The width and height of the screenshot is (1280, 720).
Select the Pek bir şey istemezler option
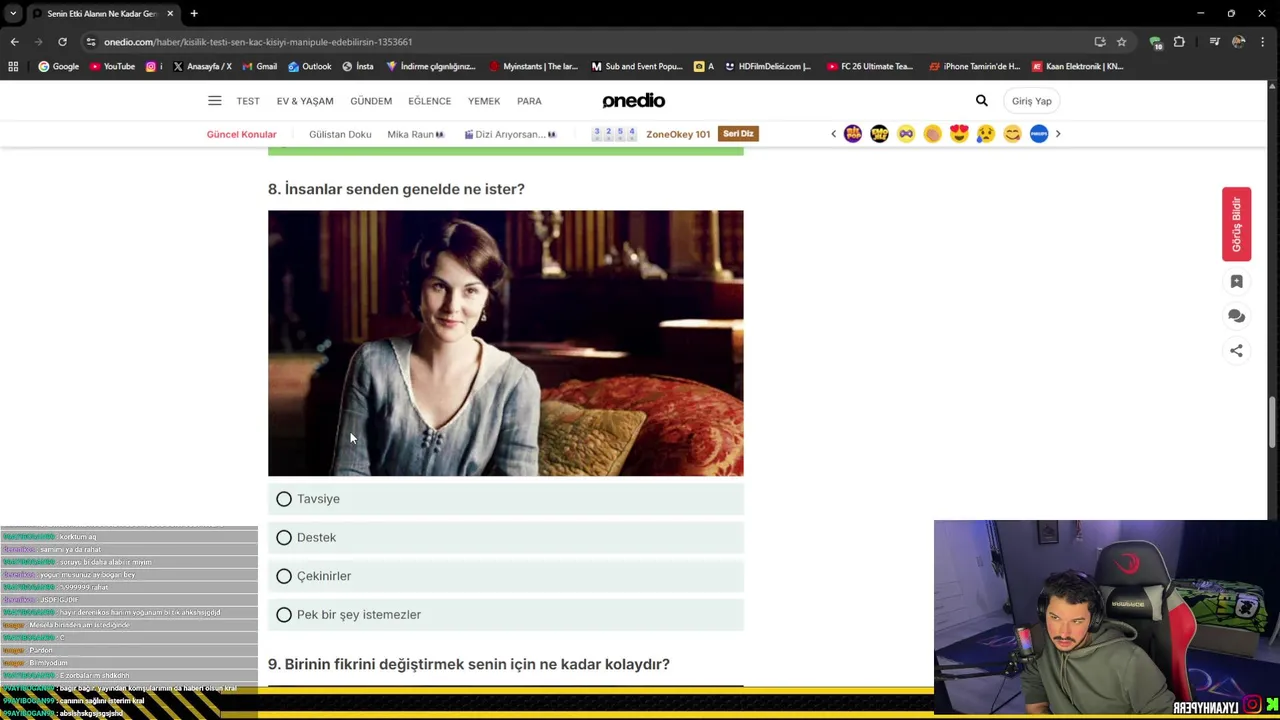click(x=505, y=615)
